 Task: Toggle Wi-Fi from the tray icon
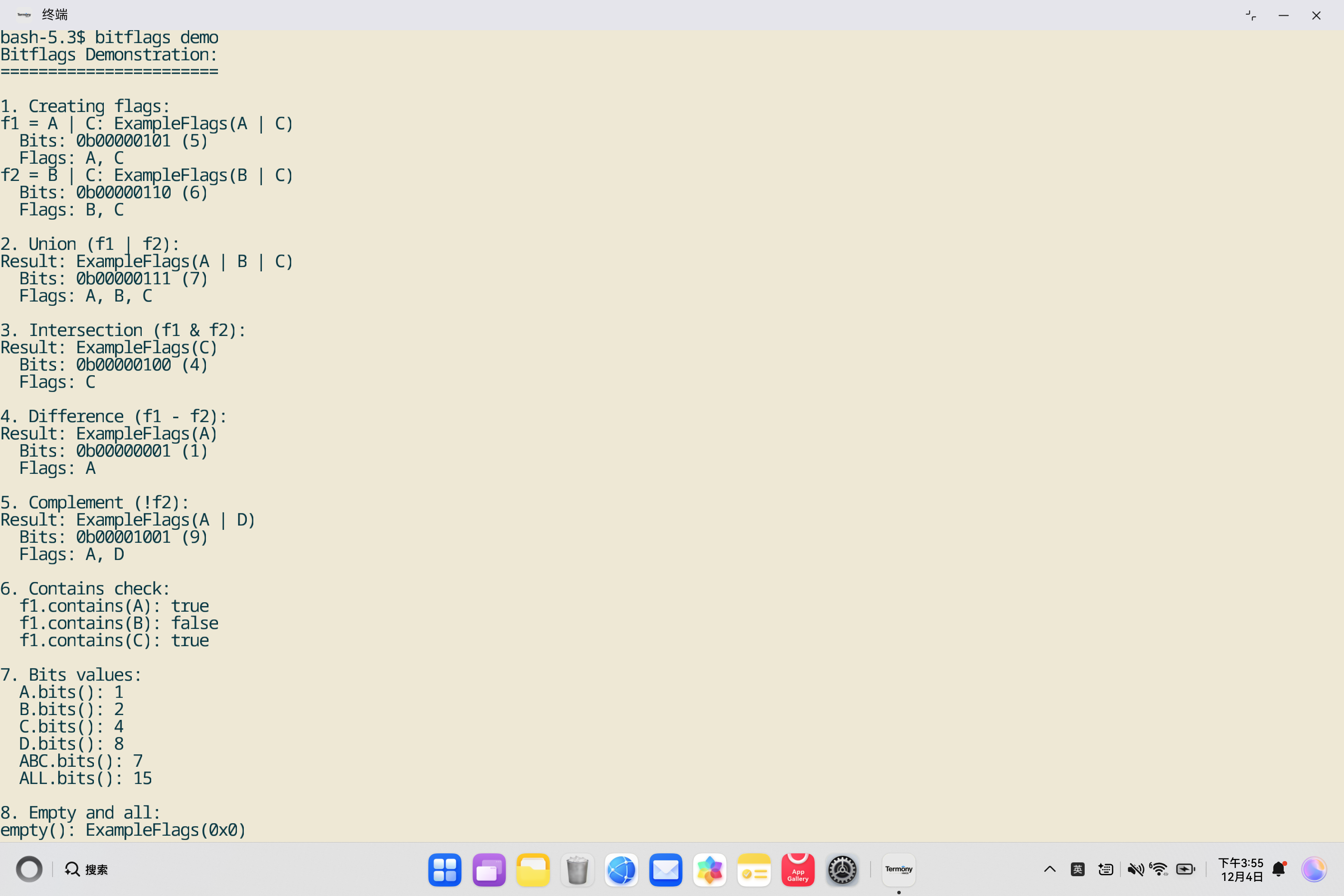[x=1159, y=869]
